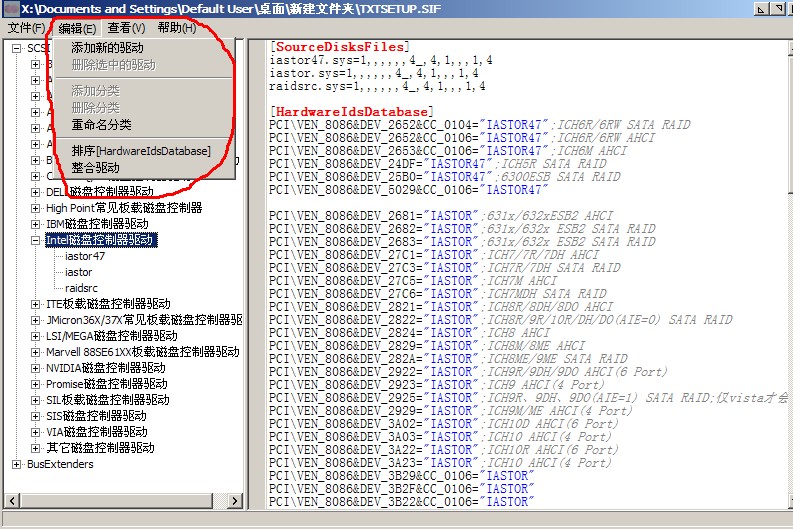
Task: Expand the ITE板载磁盘控制器驱动 node
Action: pos(35,304)
